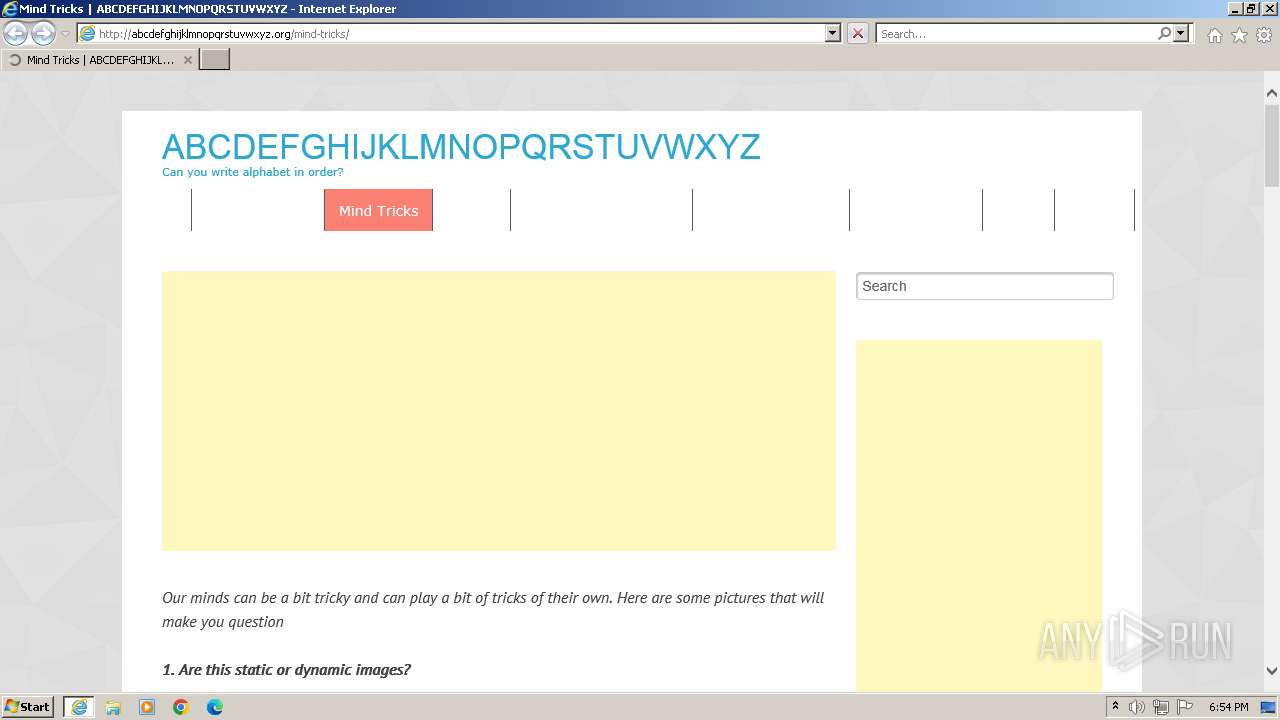
Task: Open the Windows Start menu
Action: pos(28,707)
